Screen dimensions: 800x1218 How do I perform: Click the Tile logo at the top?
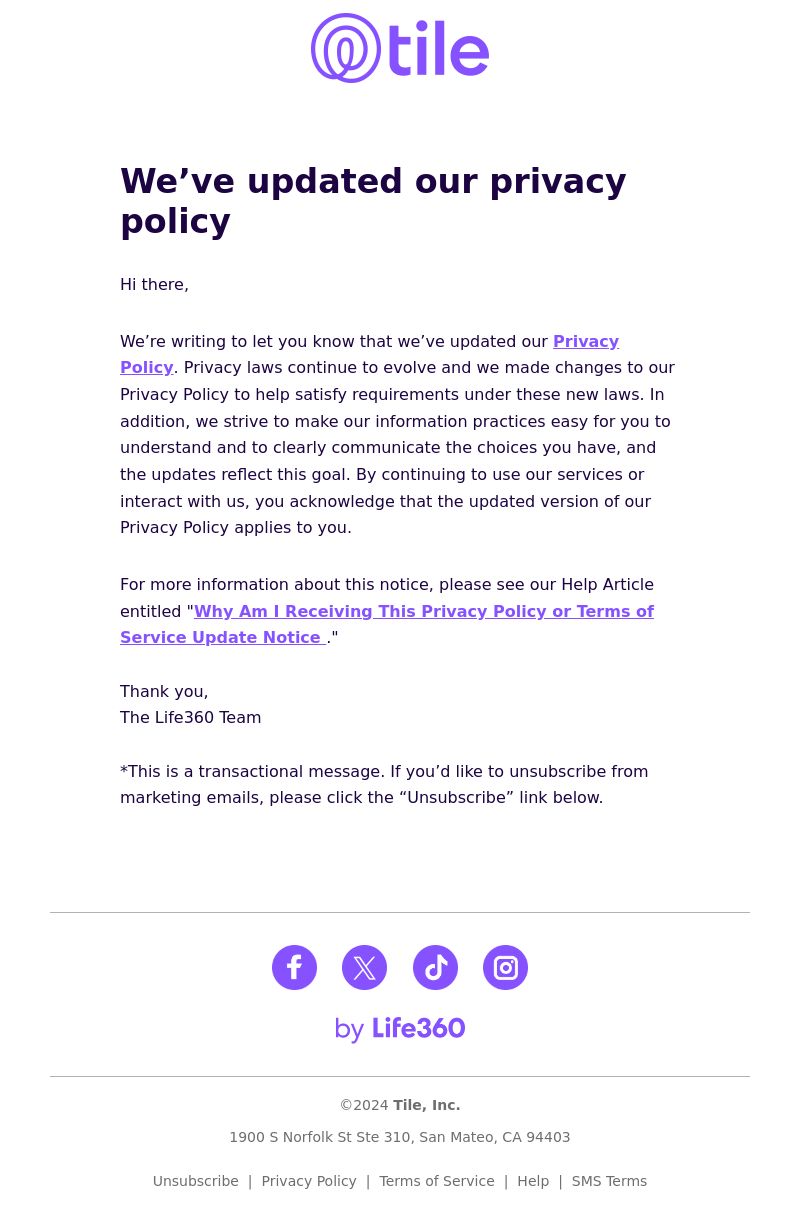400,48
